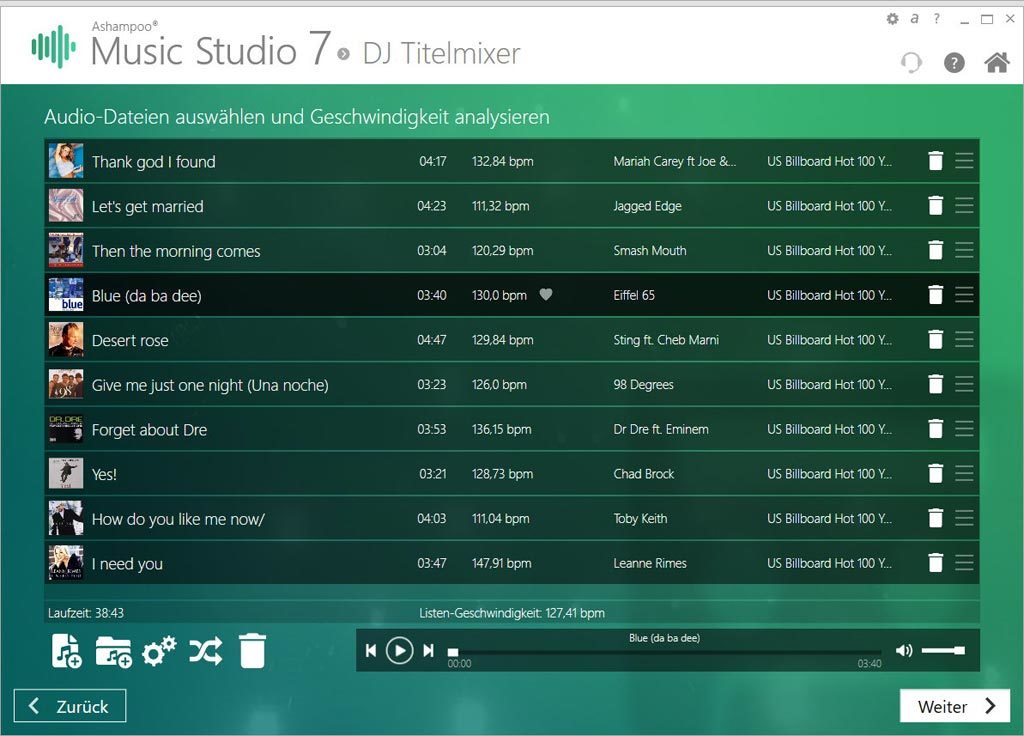
Task: Select album cover of 'Forget about Dre'
Action: coord(66,429)
